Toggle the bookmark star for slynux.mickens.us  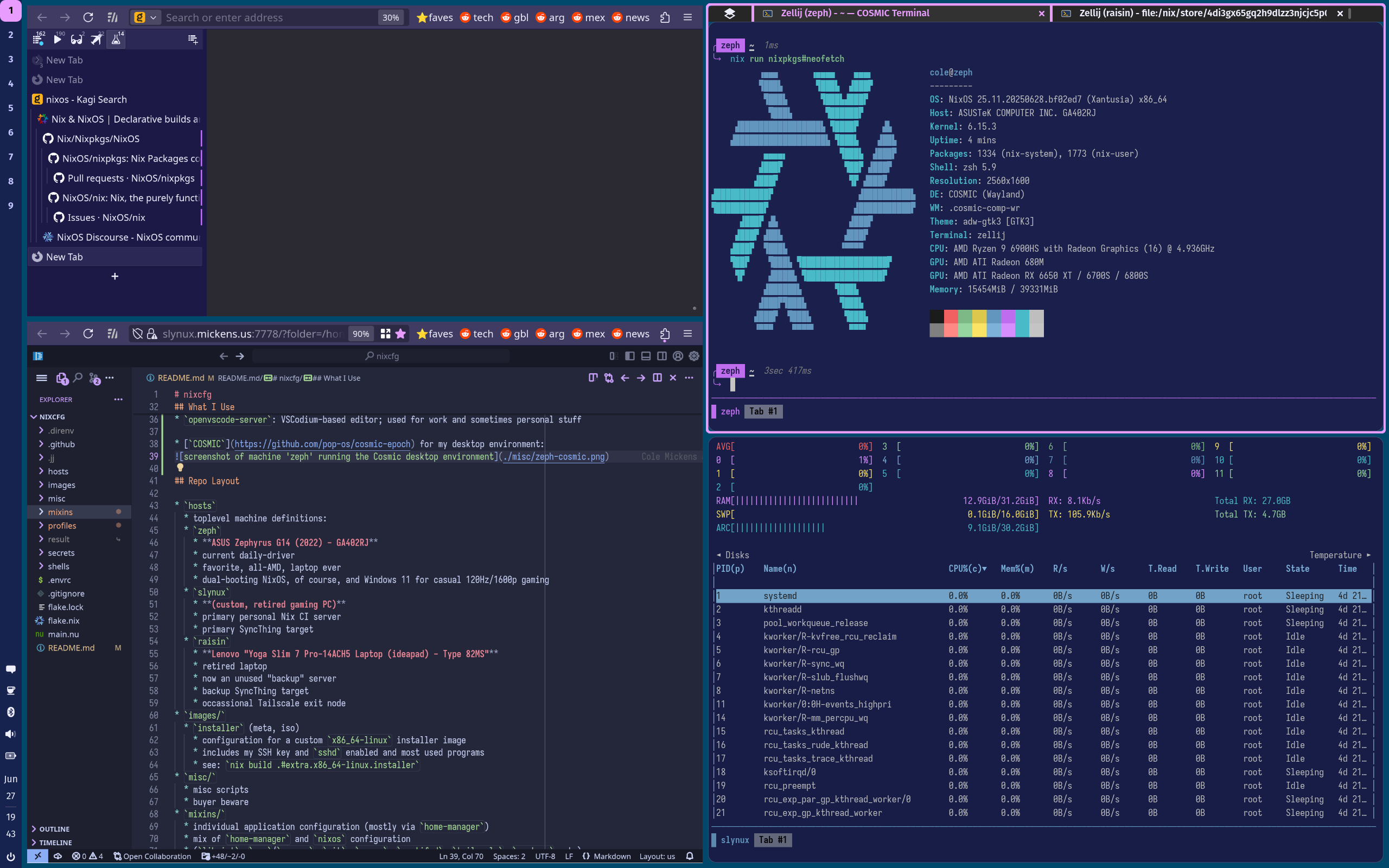tap(400, 334)
